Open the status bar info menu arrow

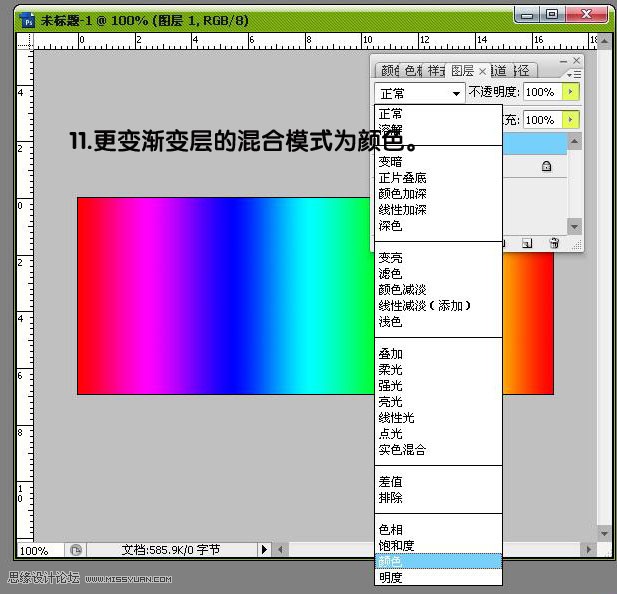264,549
